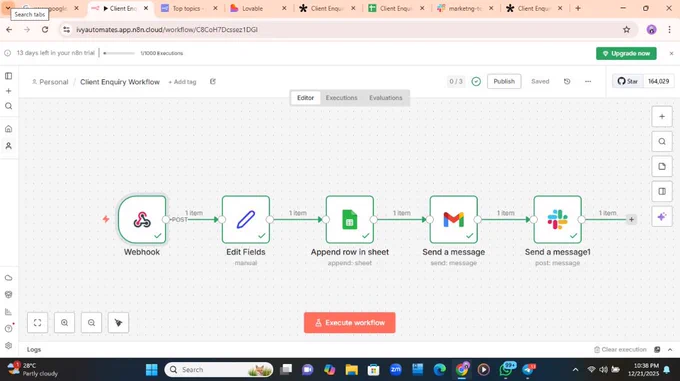Click Add tag next to workflow name
Screen dimensions: 680x381
(x=182, y=82)
